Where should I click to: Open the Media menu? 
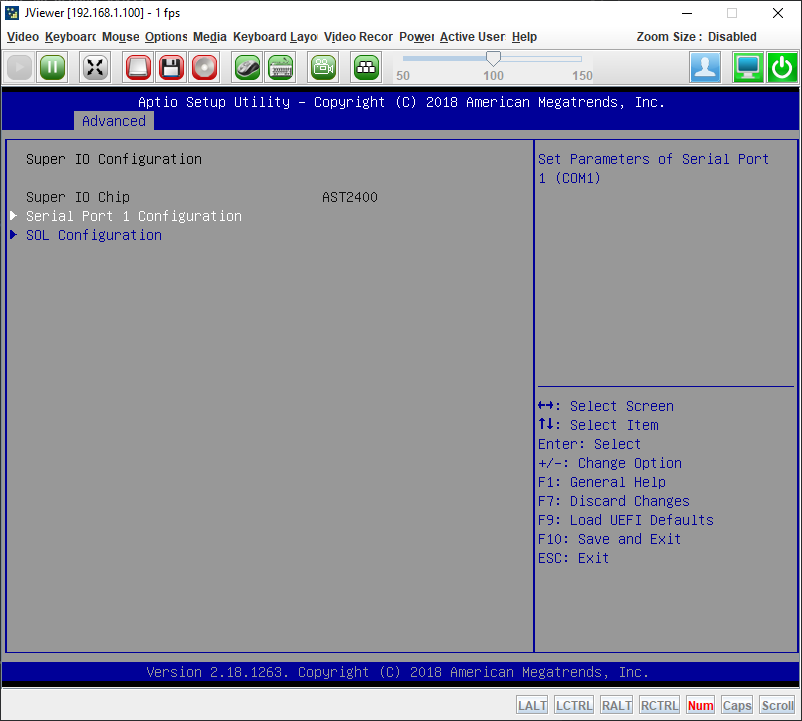click(x=210, y=37)
